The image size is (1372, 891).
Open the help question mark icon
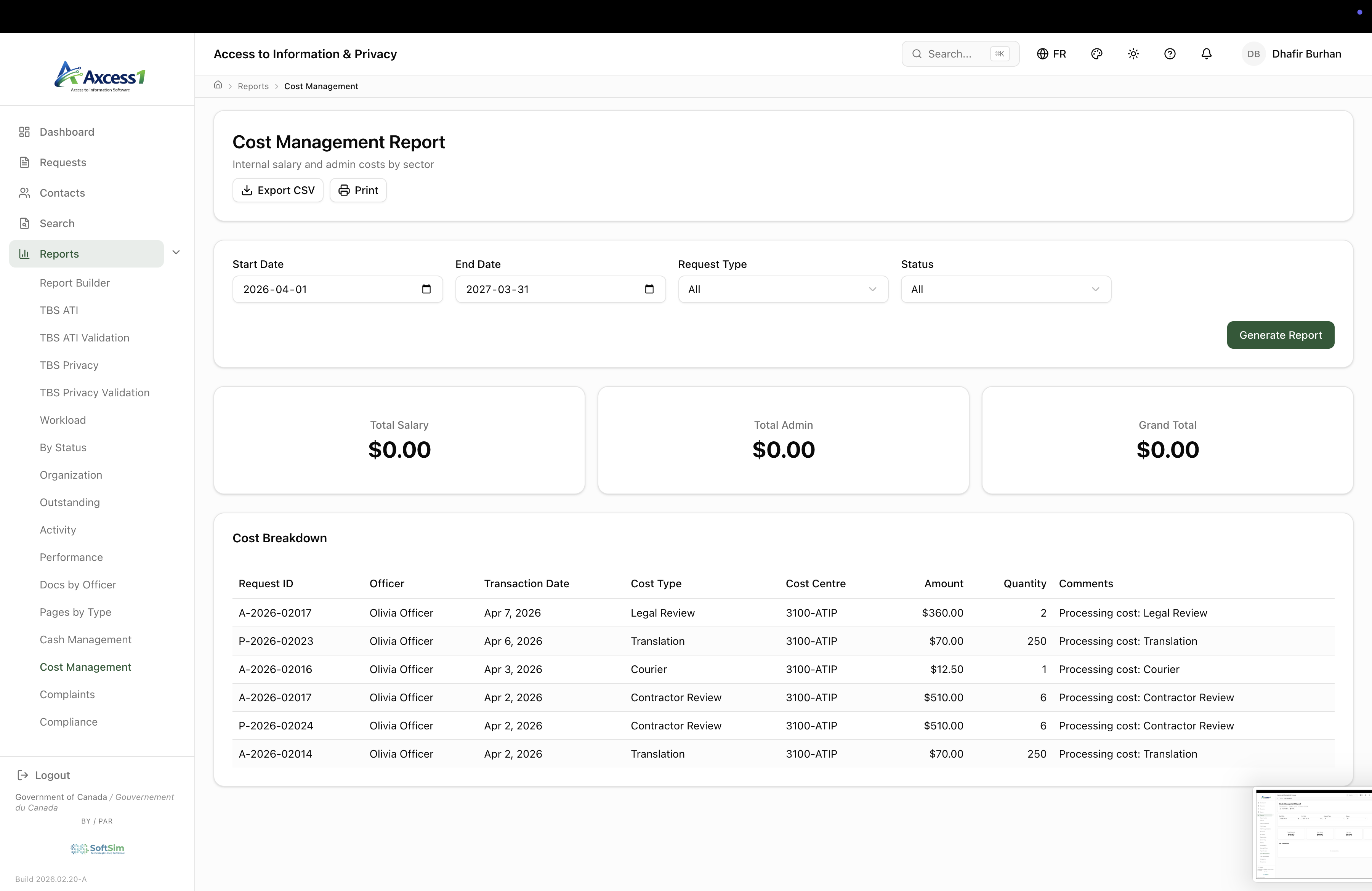[x=1170, y=54]
